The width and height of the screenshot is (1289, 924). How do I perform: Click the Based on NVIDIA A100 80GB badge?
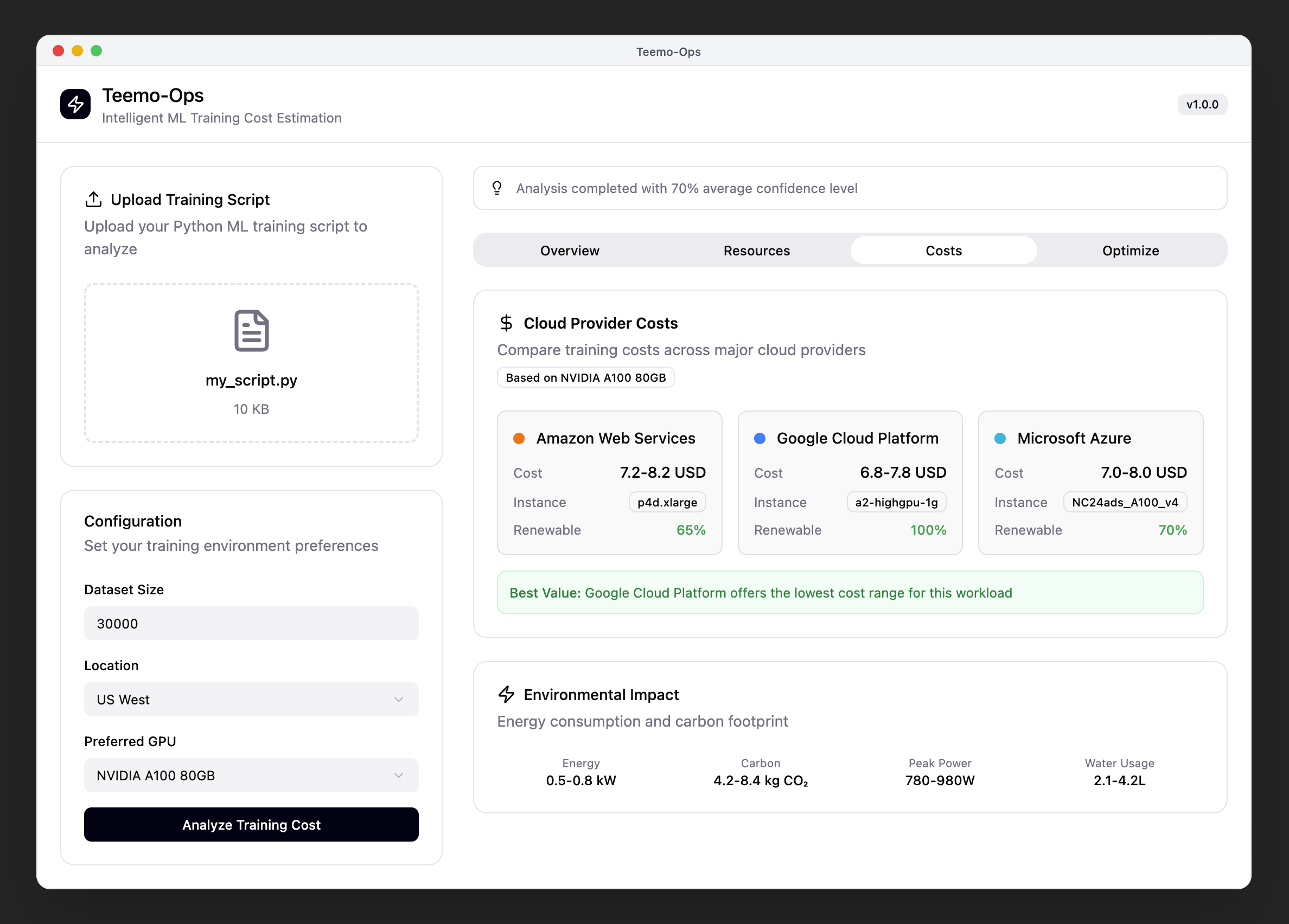click(x=585, y=377)
